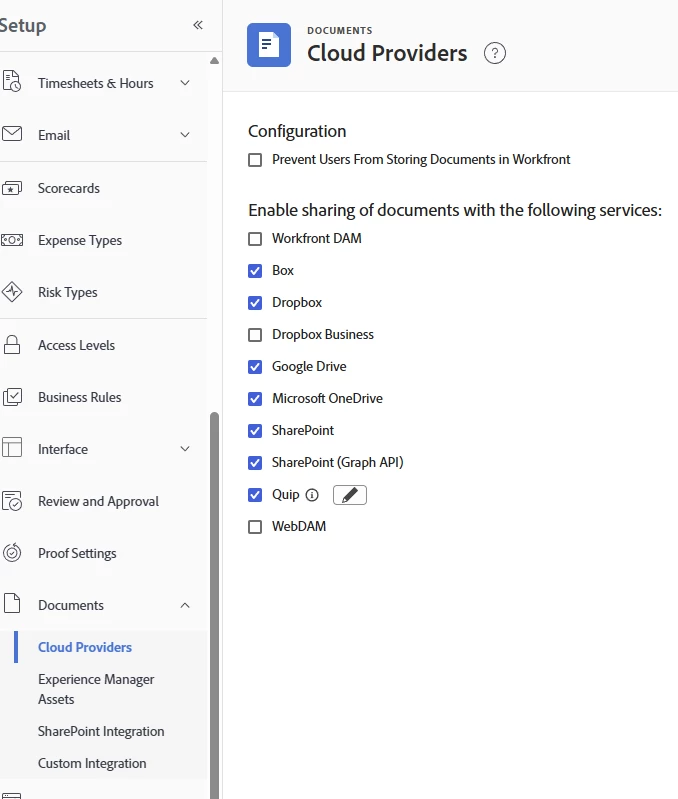The height and width of the screenshot is (799, 678).
Task: Toggle the Quip checkbox off
Action: click(255, 495)
